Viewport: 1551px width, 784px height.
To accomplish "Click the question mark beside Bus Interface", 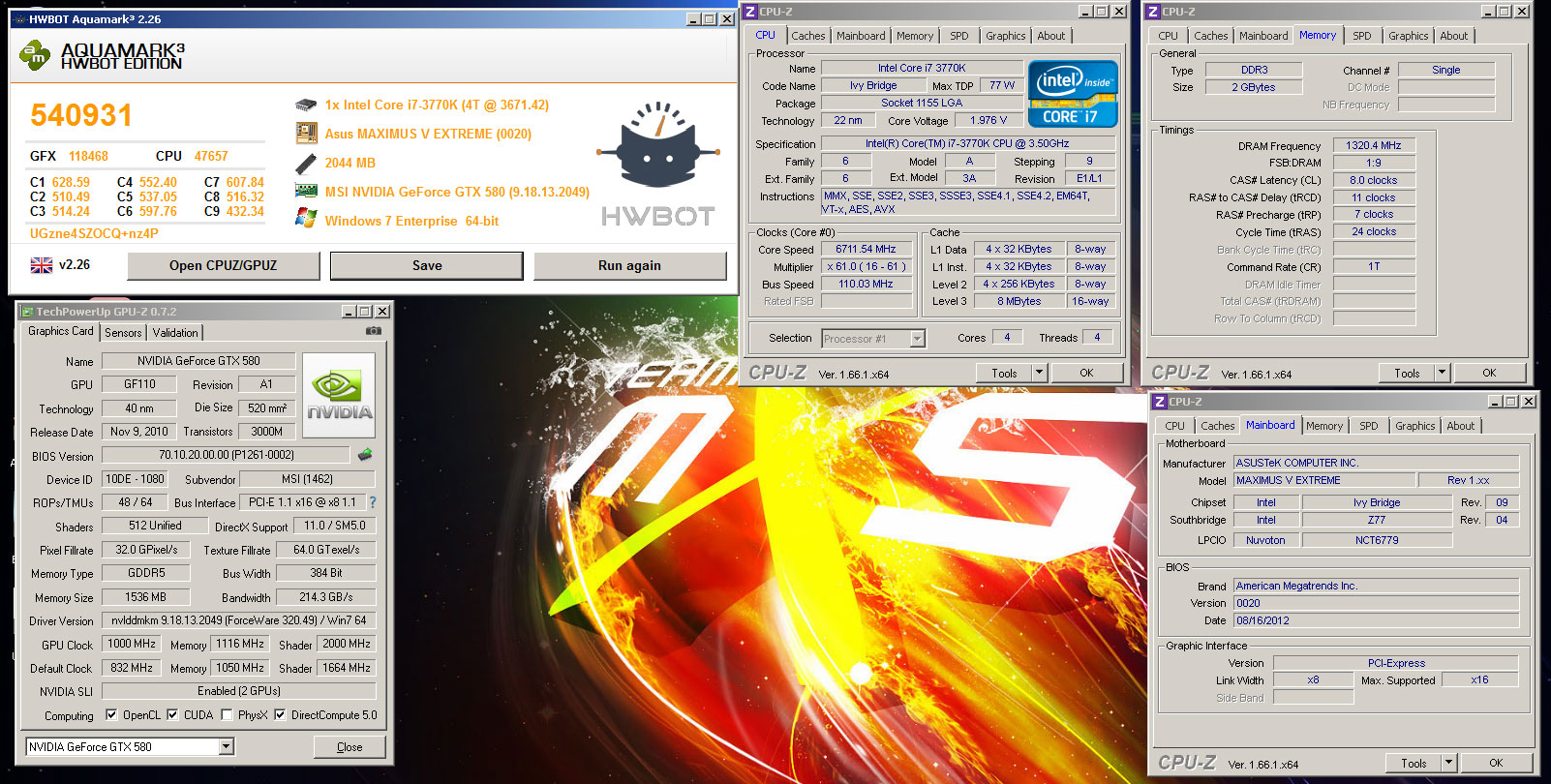I will [x=373, y=502].
